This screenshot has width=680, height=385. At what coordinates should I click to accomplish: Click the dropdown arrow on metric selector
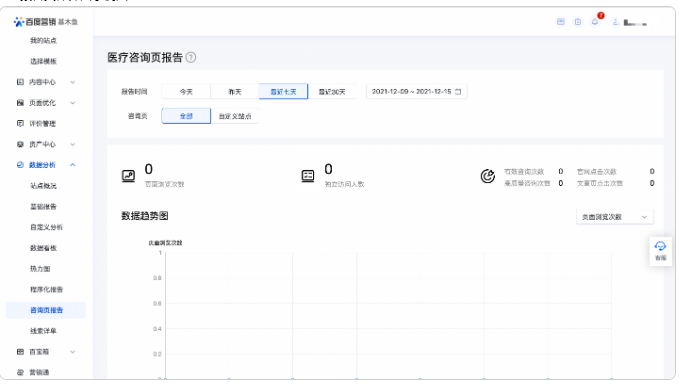pos(644,217)
